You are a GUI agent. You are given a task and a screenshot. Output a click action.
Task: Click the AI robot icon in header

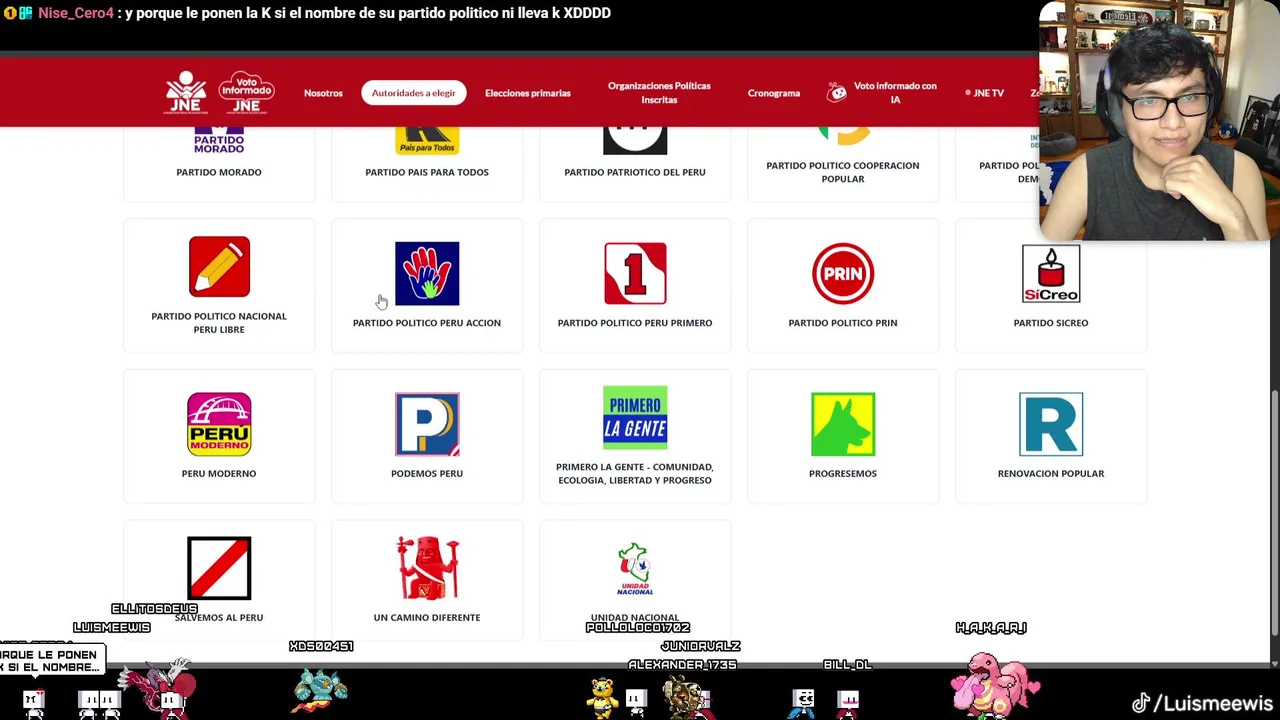[x=837, y=92]
